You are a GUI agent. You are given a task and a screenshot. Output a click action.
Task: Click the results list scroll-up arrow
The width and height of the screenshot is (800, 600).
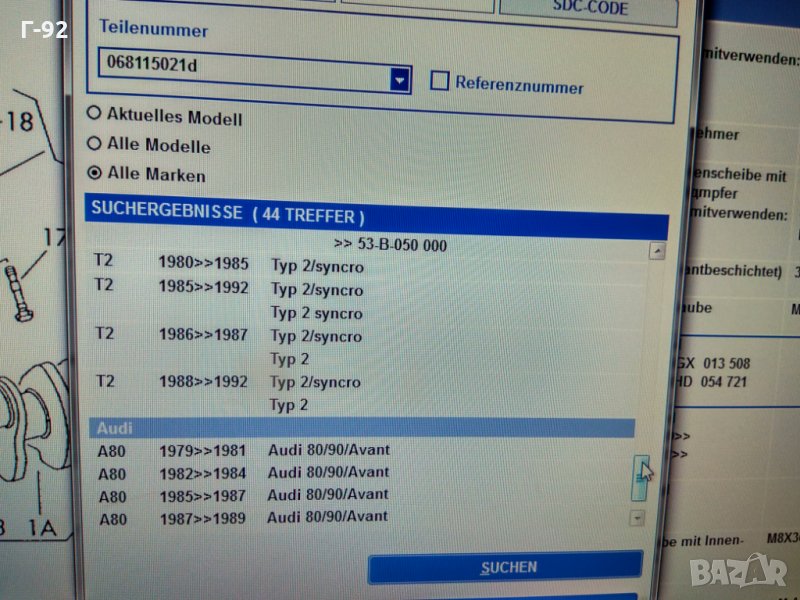656,251
